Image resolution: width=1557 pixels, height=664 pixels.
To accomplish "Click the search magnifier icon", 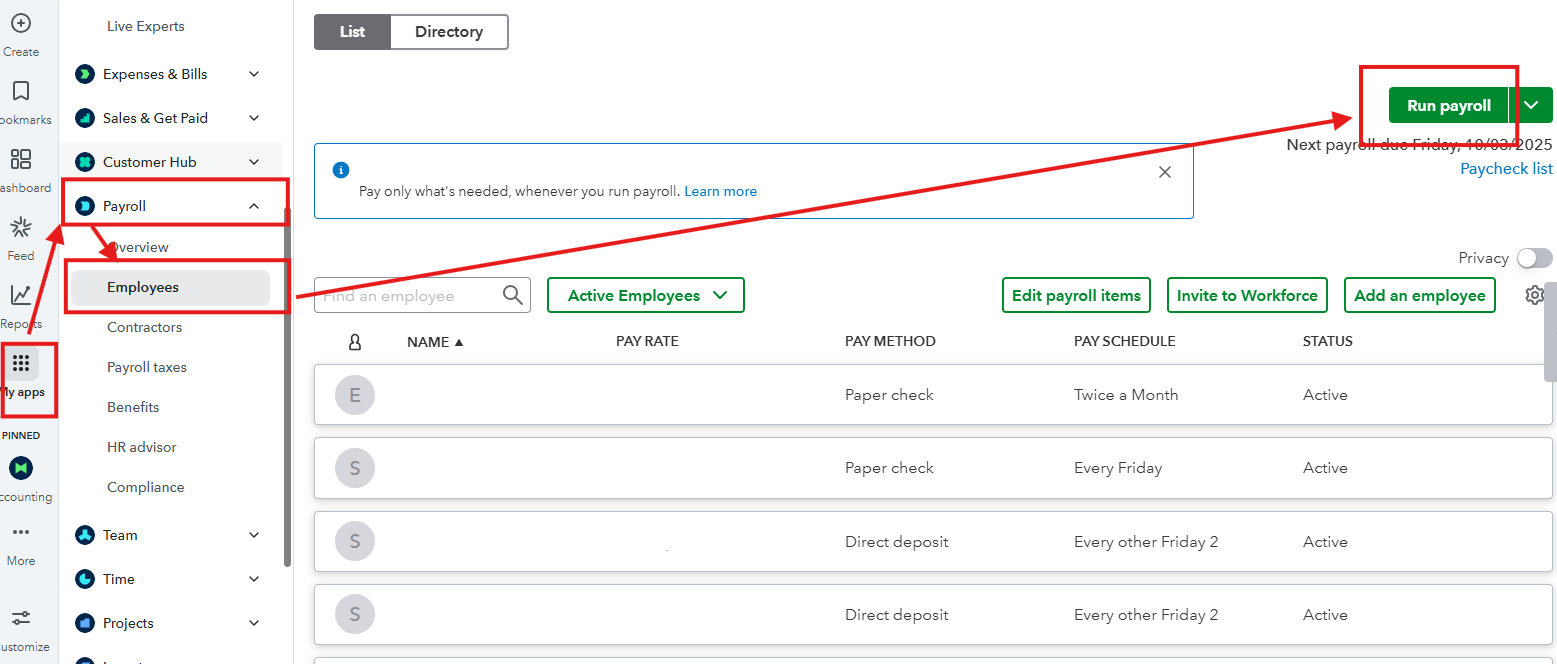I will pos(513,295).
